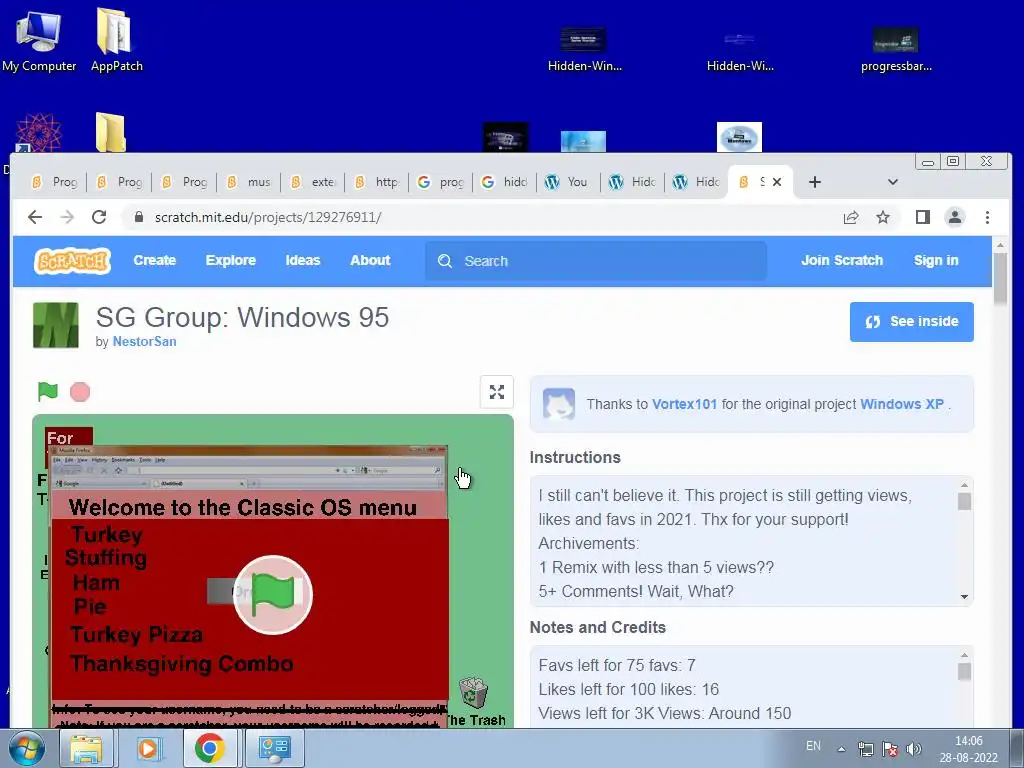Click the red stop button above the player
This screenshot has height=768, width=1024.
(x=80, y=392)
